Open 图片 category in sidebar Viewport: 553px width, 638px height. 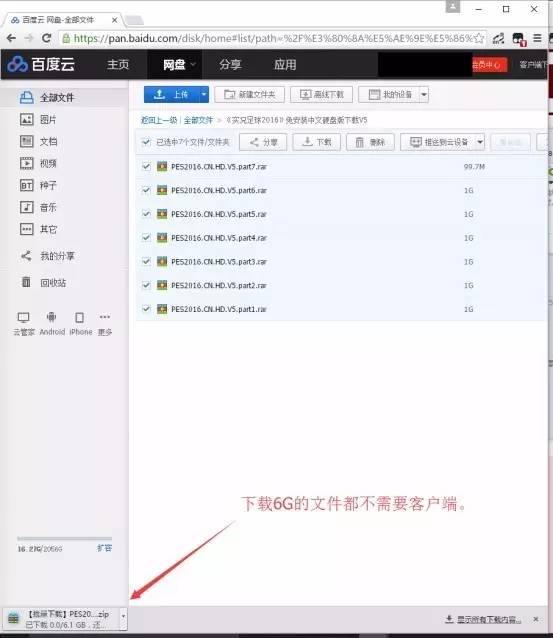click(x=38, y=119)
